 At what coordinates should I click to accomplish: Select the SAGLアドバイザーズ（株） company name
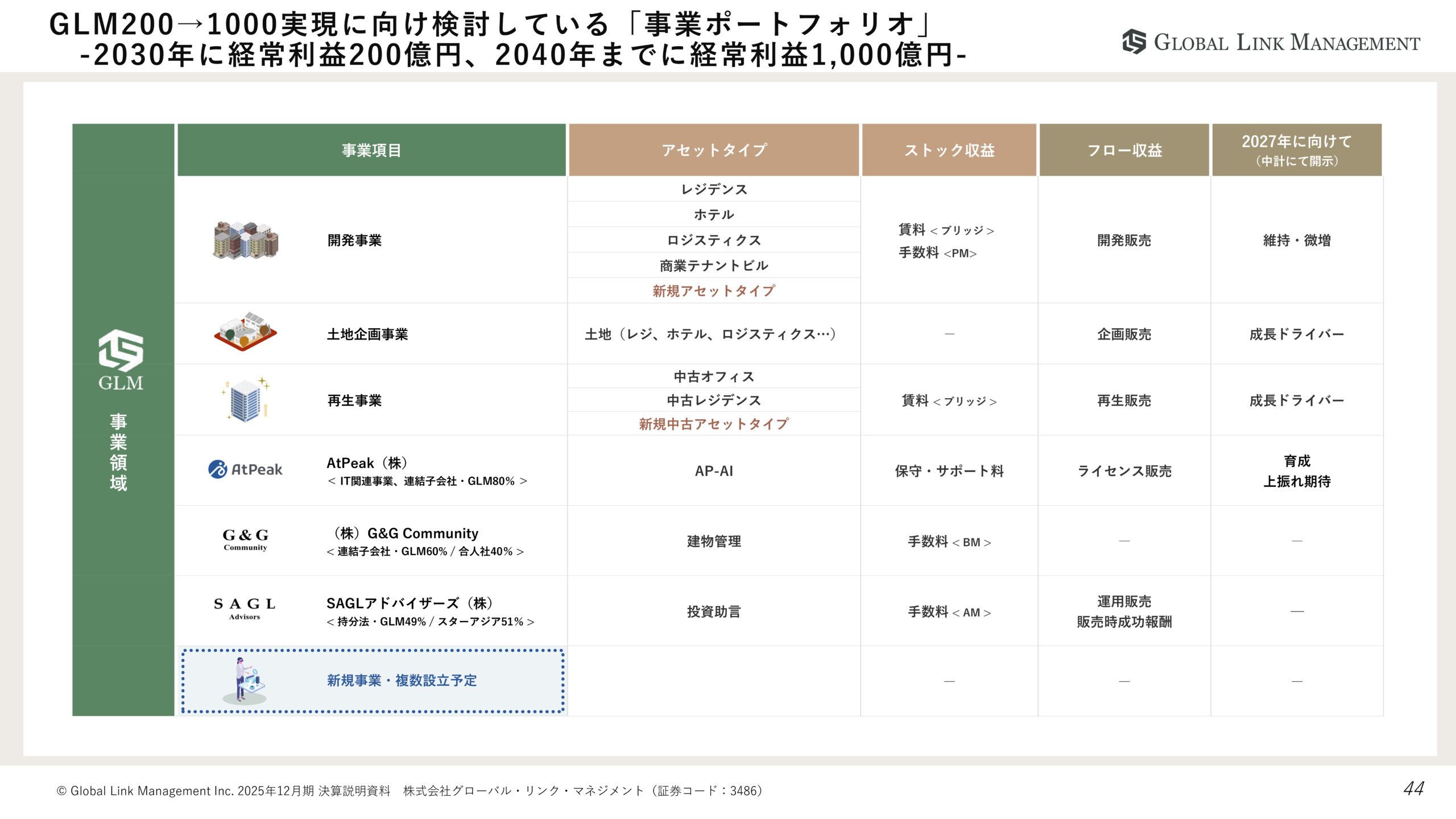[x=410, y=603]
